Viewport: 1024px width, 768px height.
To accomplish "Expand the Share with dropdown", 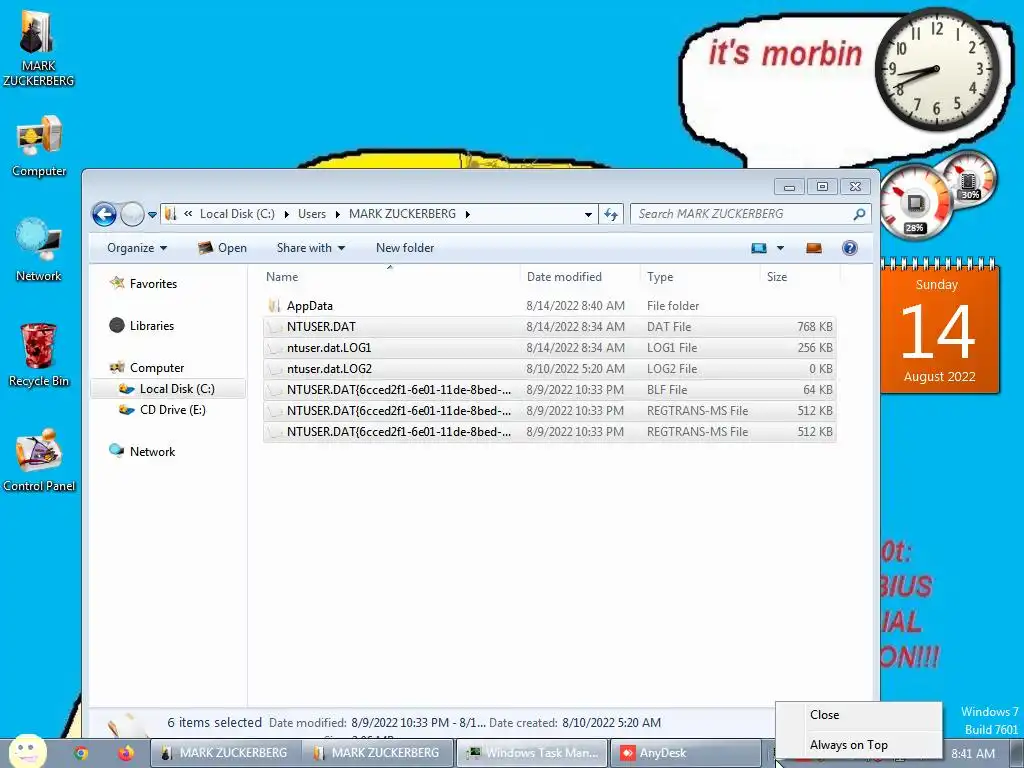I will pyautogui.click(x=311, y=248).
